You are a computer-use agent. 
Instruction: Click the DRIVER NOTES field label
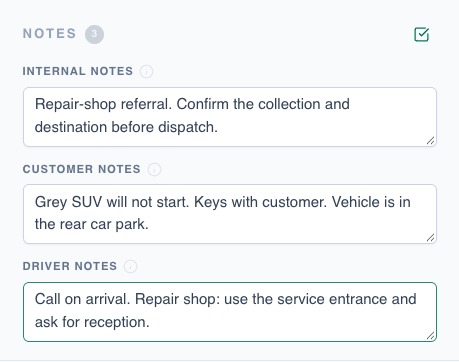tap(70, 266)
